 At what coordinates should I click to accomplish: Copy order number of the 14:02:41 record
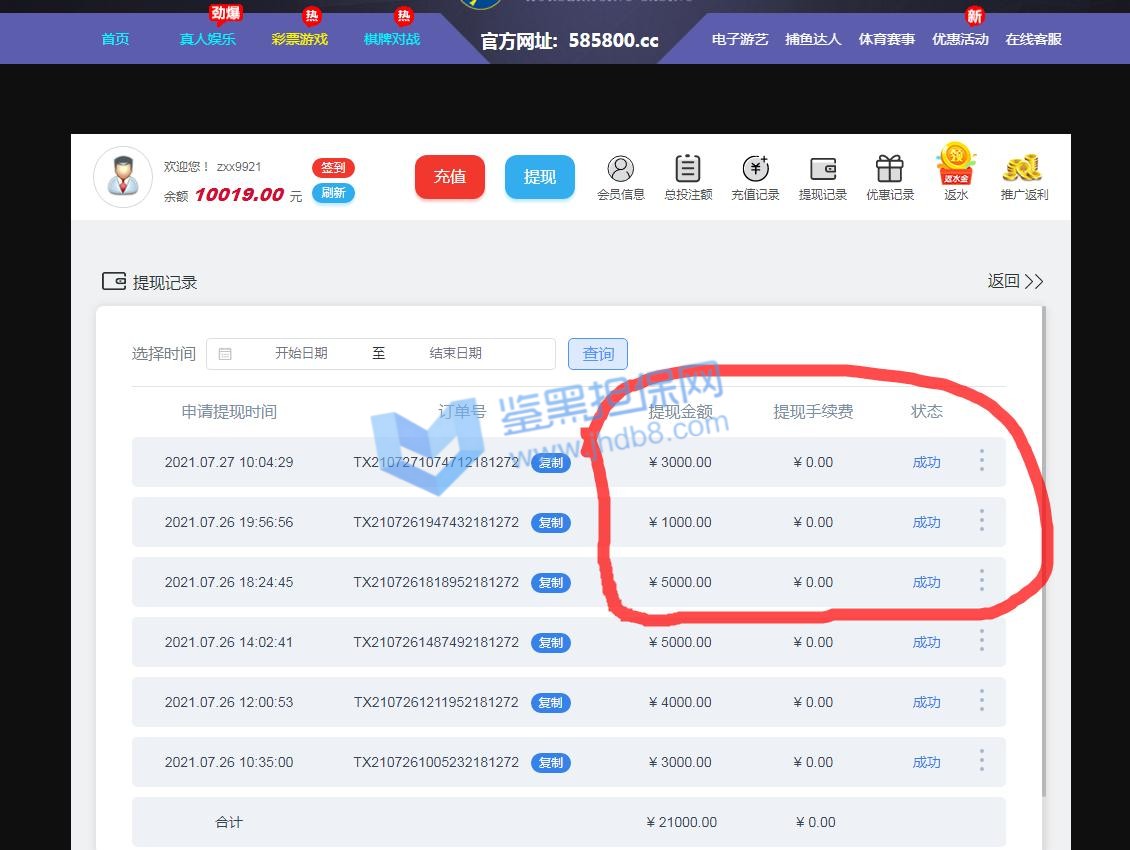551,643
